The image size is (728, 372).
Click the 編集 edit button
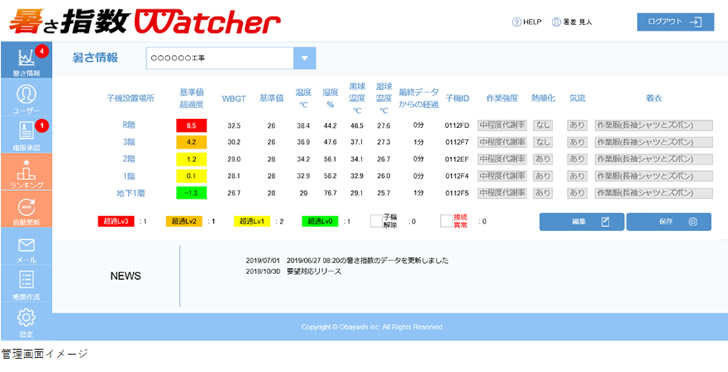[581, 222]
